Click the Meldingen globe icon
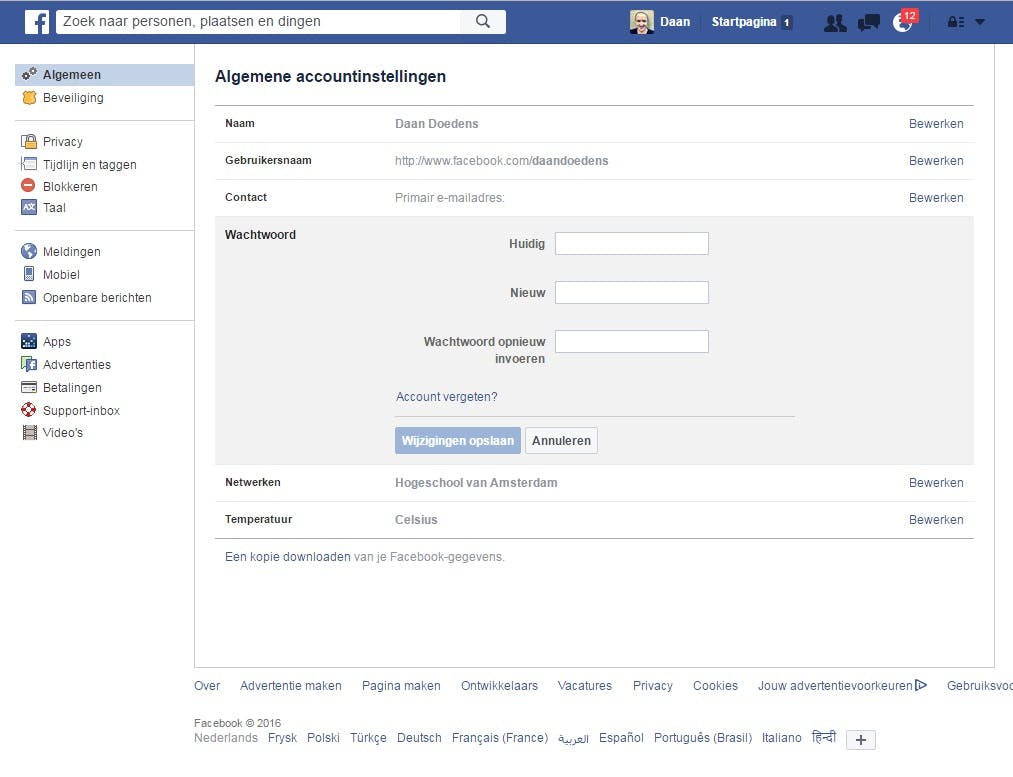 pyautogui.click(x=29, y=251)
